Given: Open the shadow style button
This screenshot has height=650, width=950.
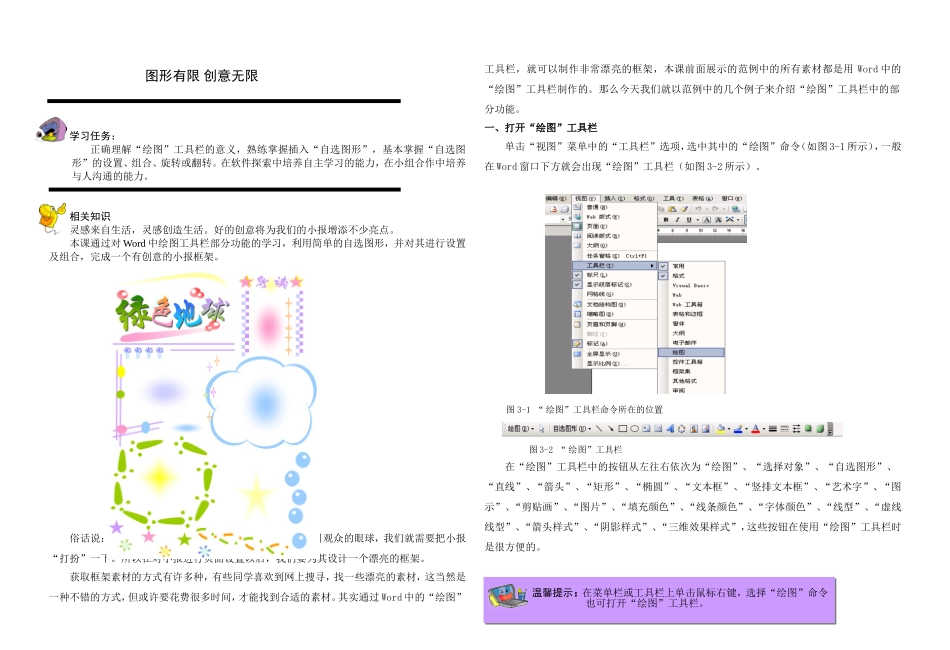Looking at the screenshot, I should pos(808,428).
